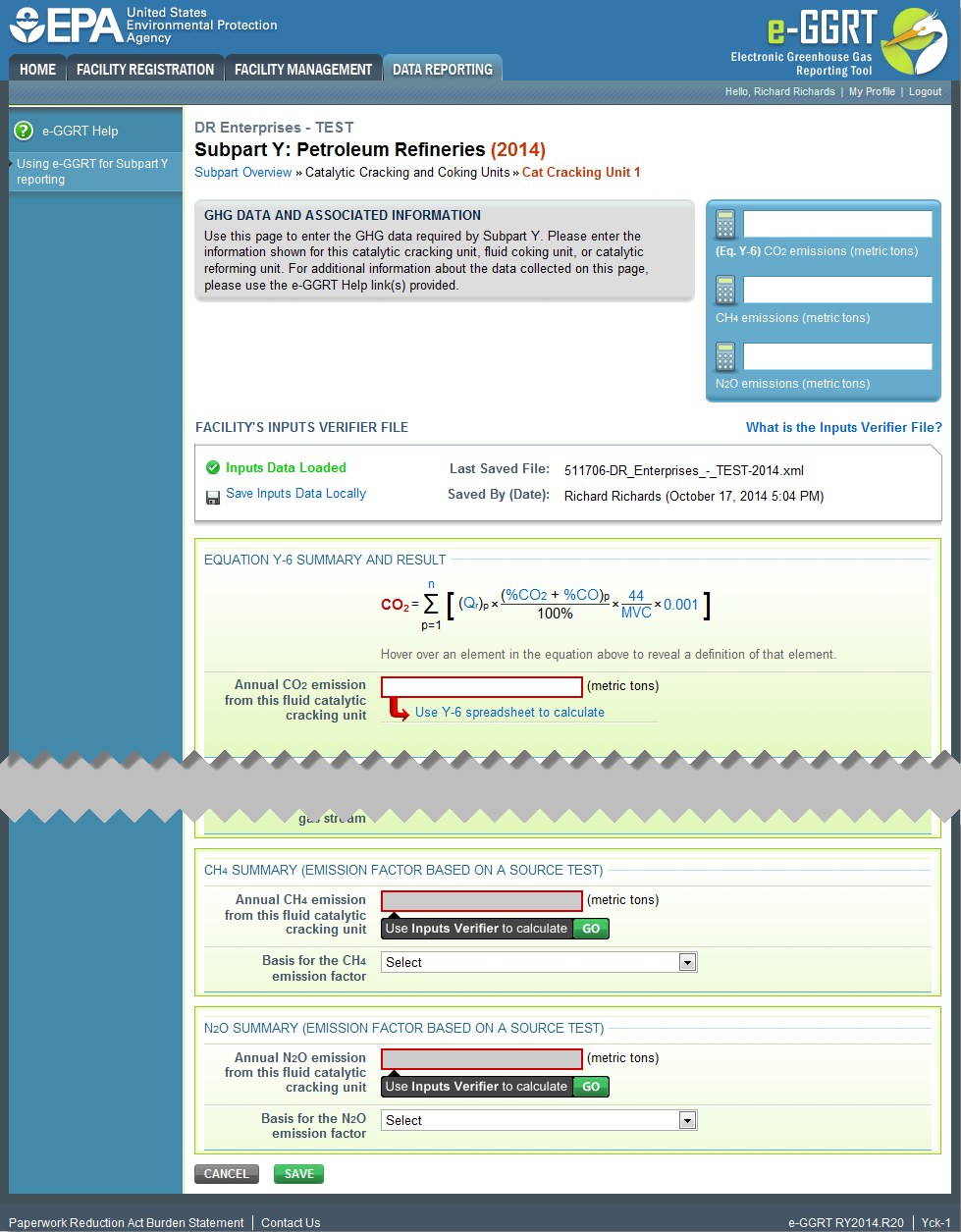Image resolution: width=961 pixels, height=1232 pixels.
Task: Click the red arrow beside Y-6 spreadsheet link
Action: pos(398,709)
